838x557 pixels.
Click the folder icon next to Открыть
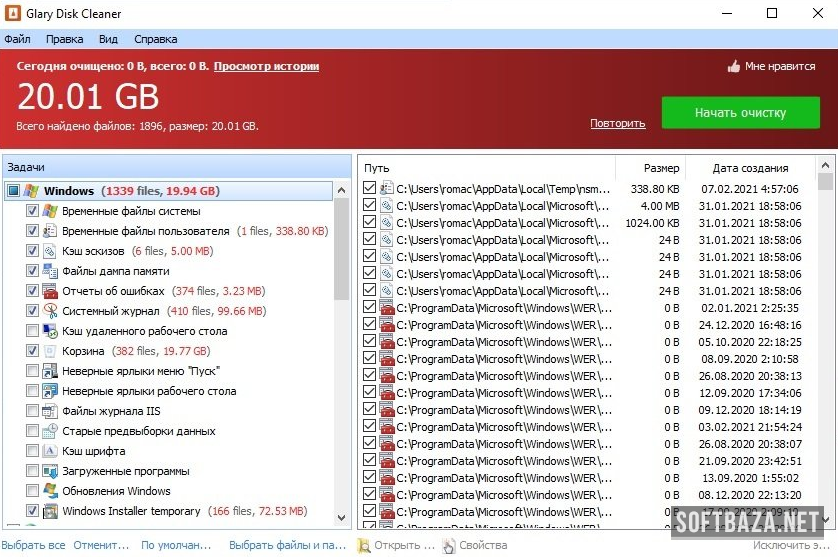pyautogui.click(x=364, y=546)
